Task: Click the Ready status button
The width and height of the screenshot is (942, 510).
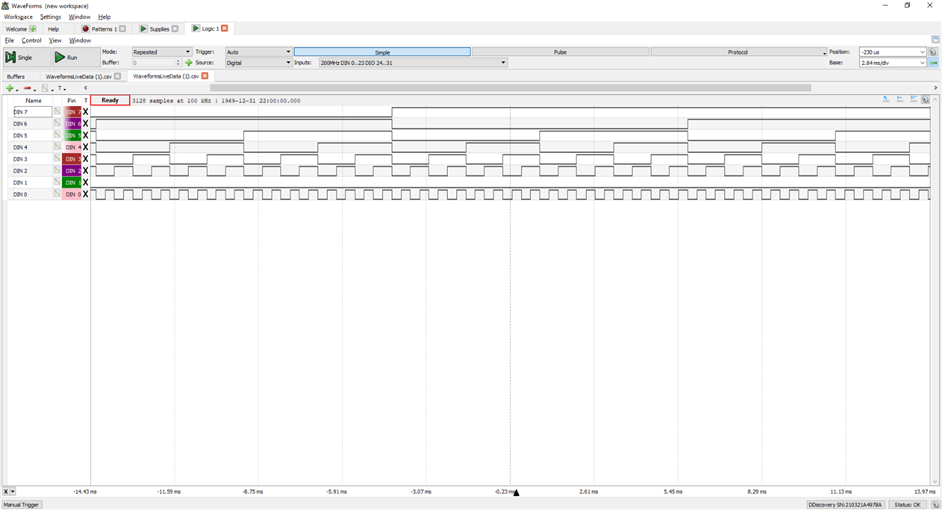Action: (110, 100)
